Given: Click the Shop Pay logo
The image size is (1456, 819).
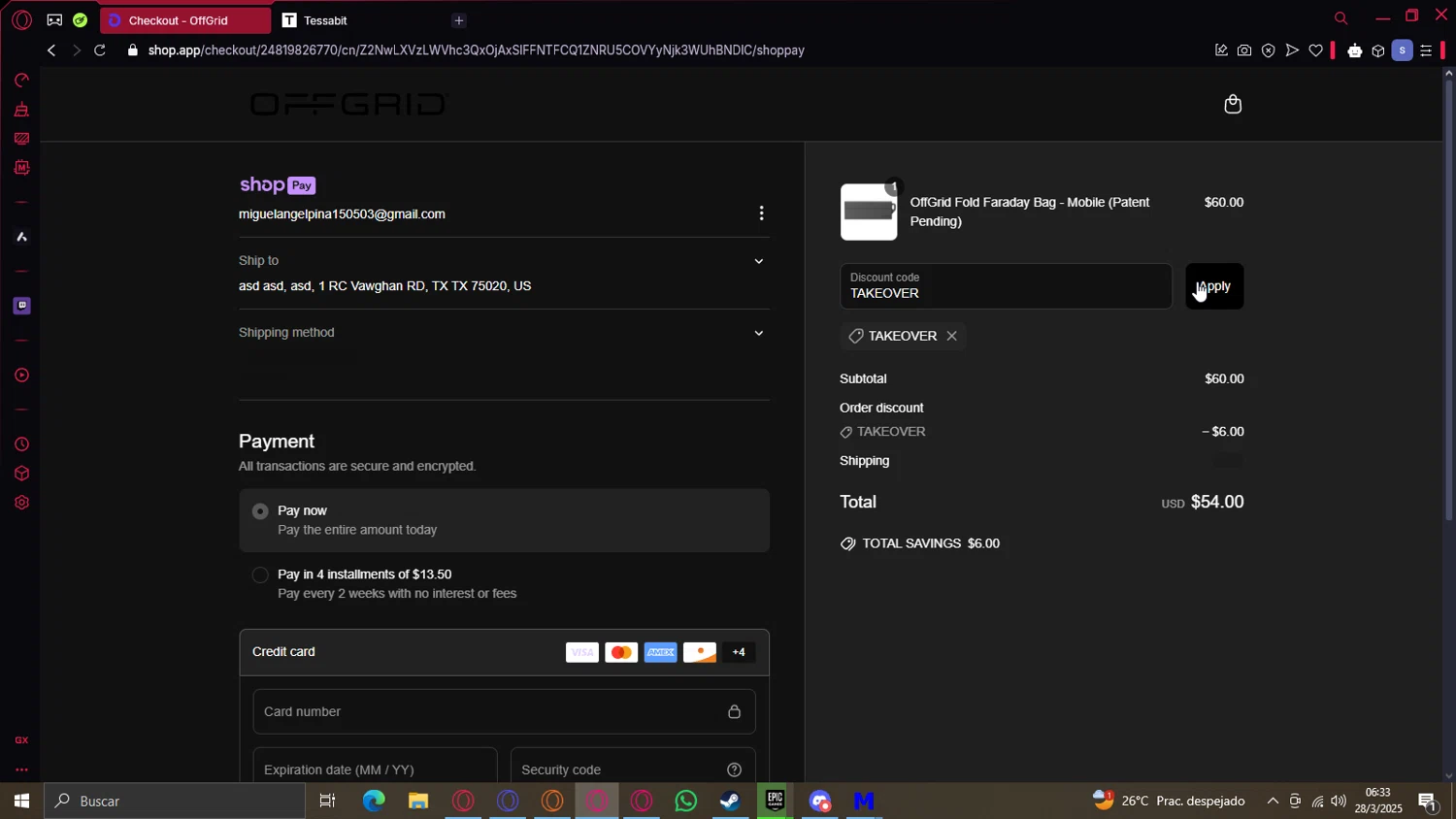Looking at the screenshot, I should (x=278, y=184).
